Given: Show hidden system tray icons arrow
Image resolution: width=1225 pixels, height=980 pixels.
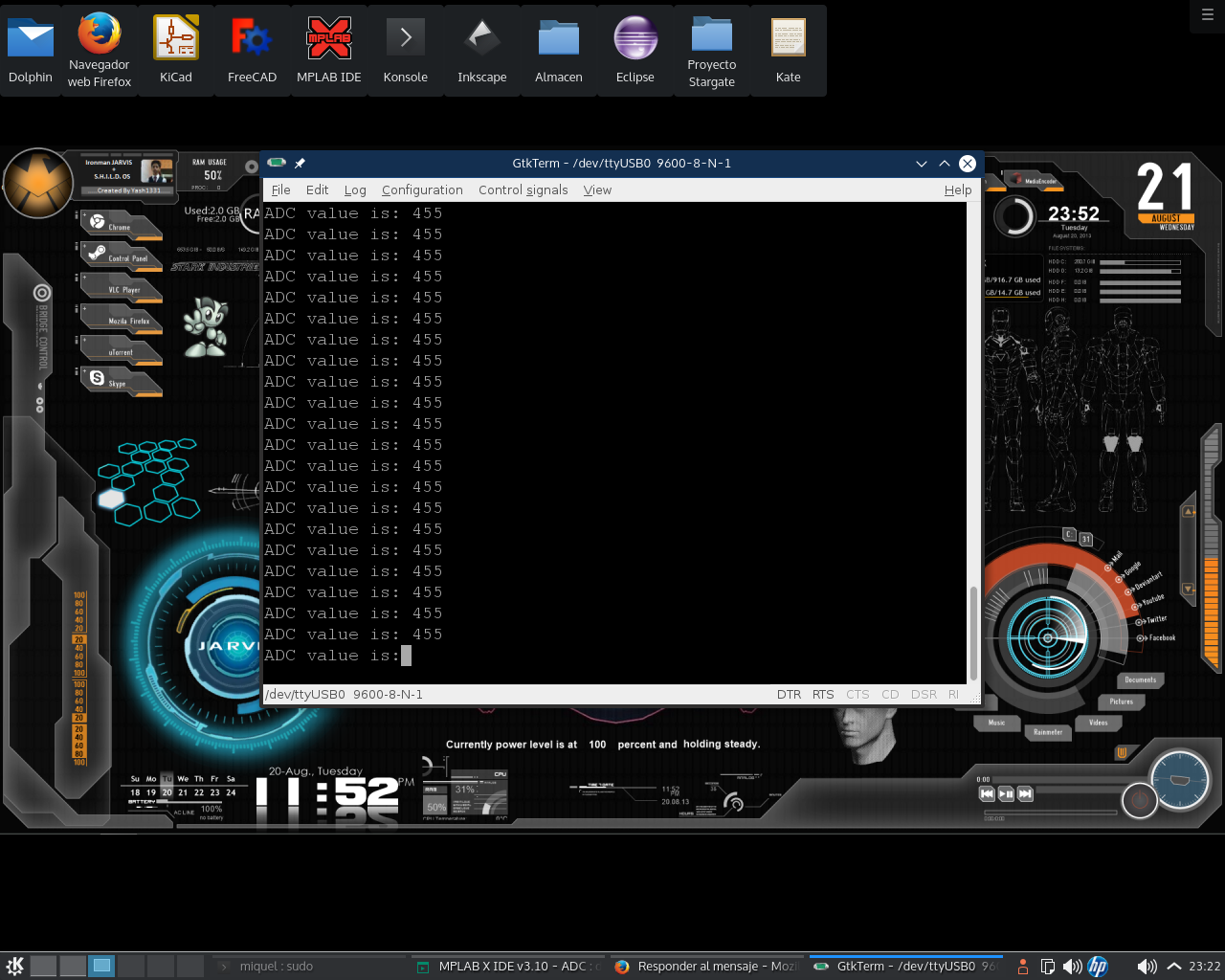Looking at the screenshot, I should (1174, 967).
